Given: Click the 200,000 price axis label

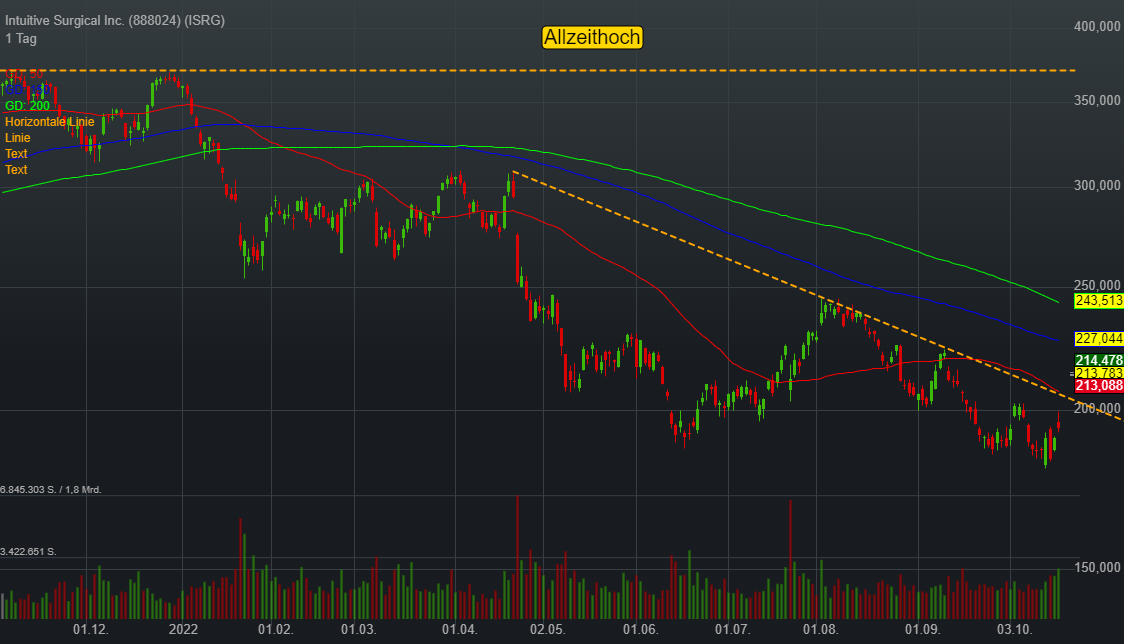Looking at the screenshot, I should [1097, 408].
